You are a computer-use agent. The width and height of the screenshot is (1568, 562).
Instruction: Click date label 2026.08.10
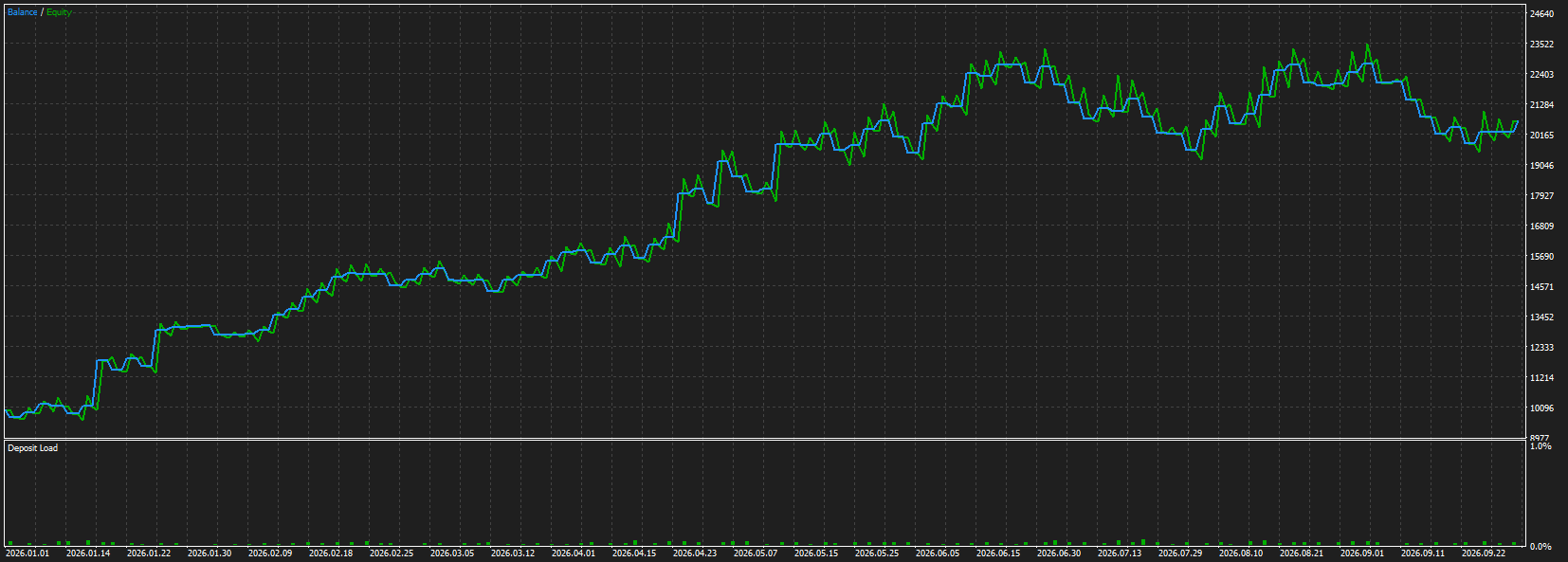tap(1241, 553)
